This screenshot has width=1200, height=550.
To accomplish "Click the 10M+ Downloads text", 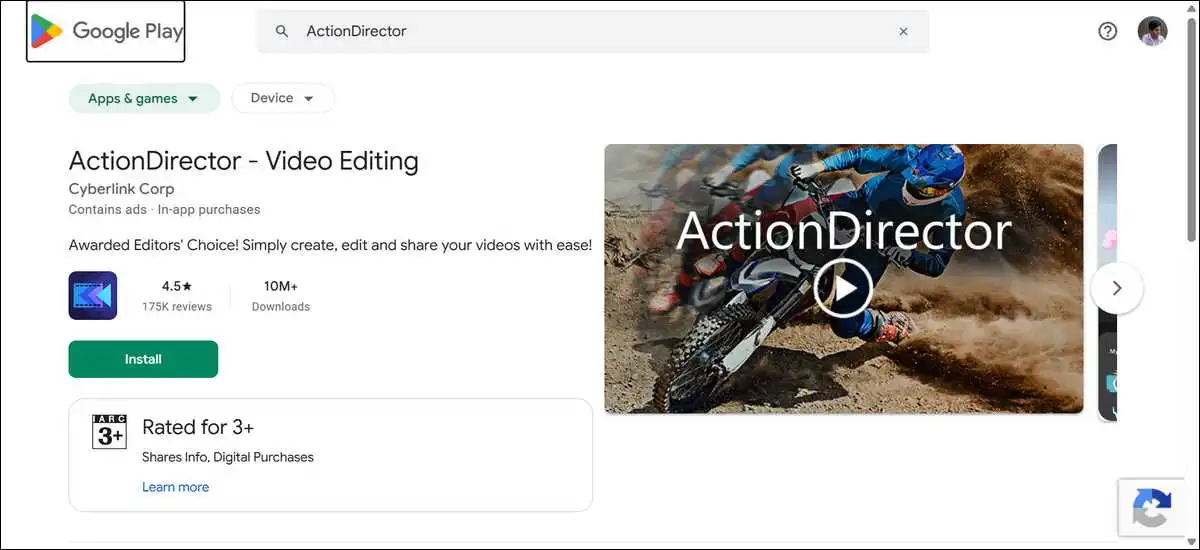I will (x=281, y=296).
